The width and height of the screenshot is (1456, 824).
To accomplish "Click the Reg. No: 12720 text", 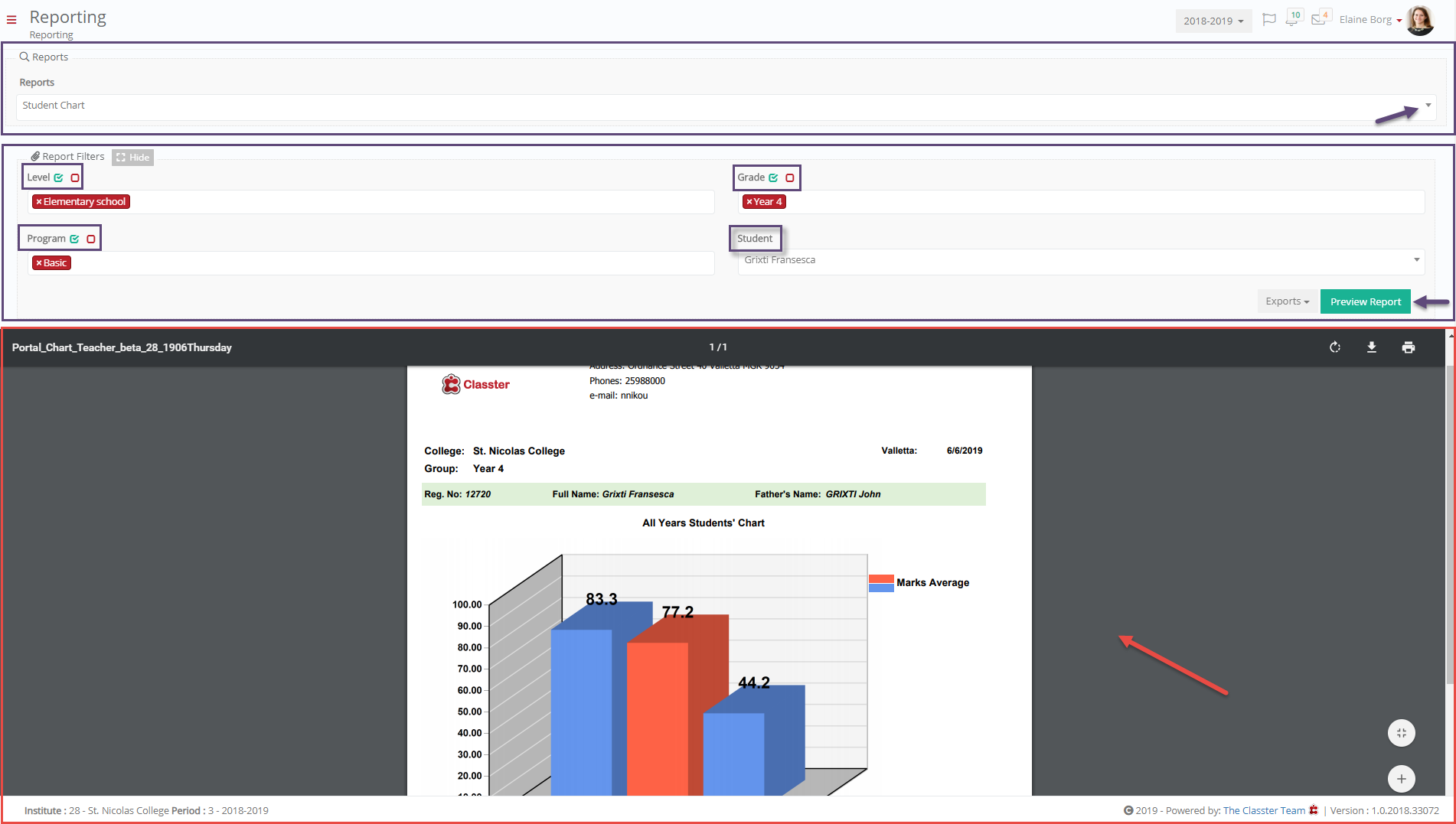I will tap(457, 494).
